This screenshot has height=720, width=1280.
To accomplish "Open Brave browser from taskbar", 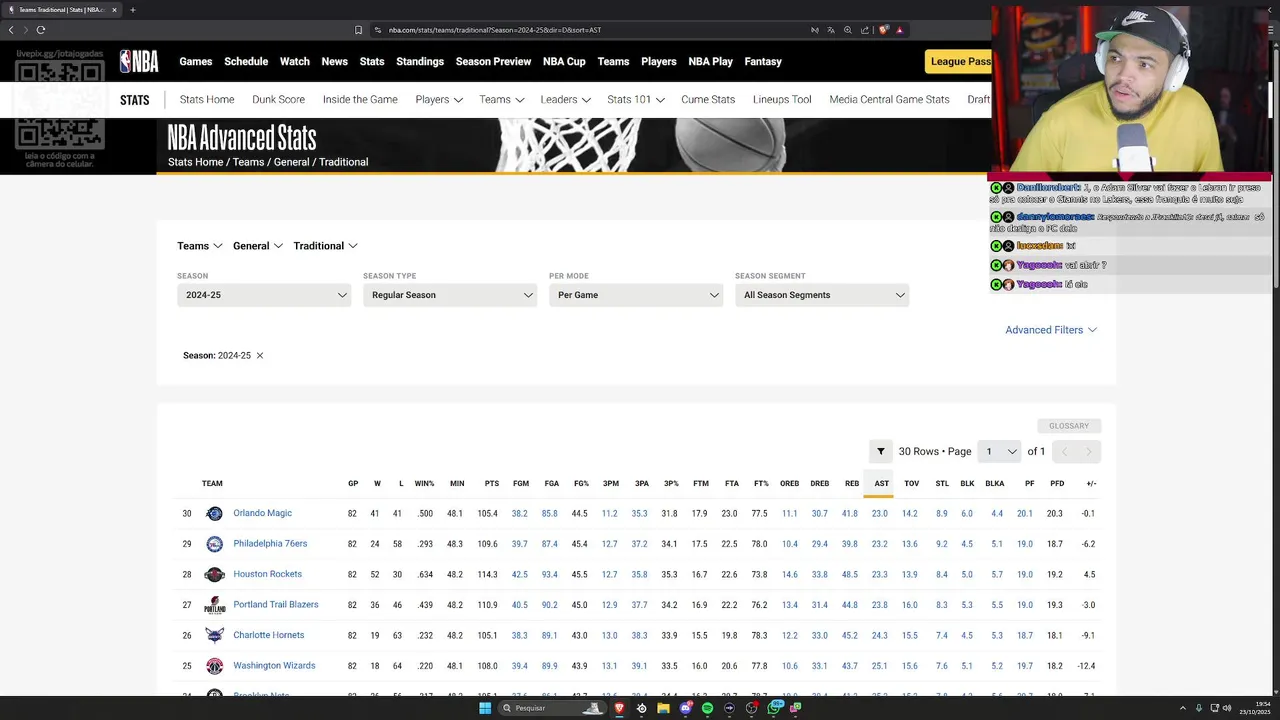I will [619, 708].
